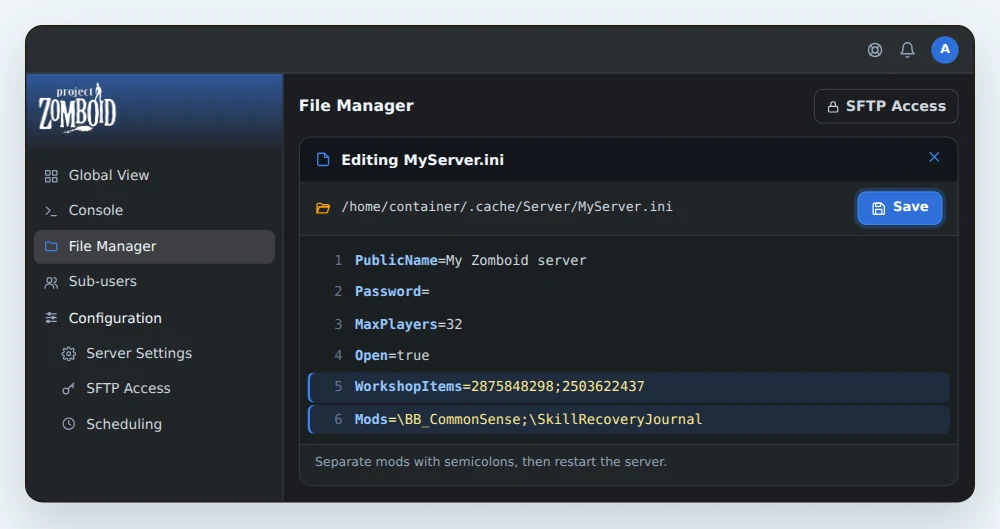Click the key icon beside SFTP Access
Image resolution: width=1000 pixels, height=529 pixels.
coord(69,389)
